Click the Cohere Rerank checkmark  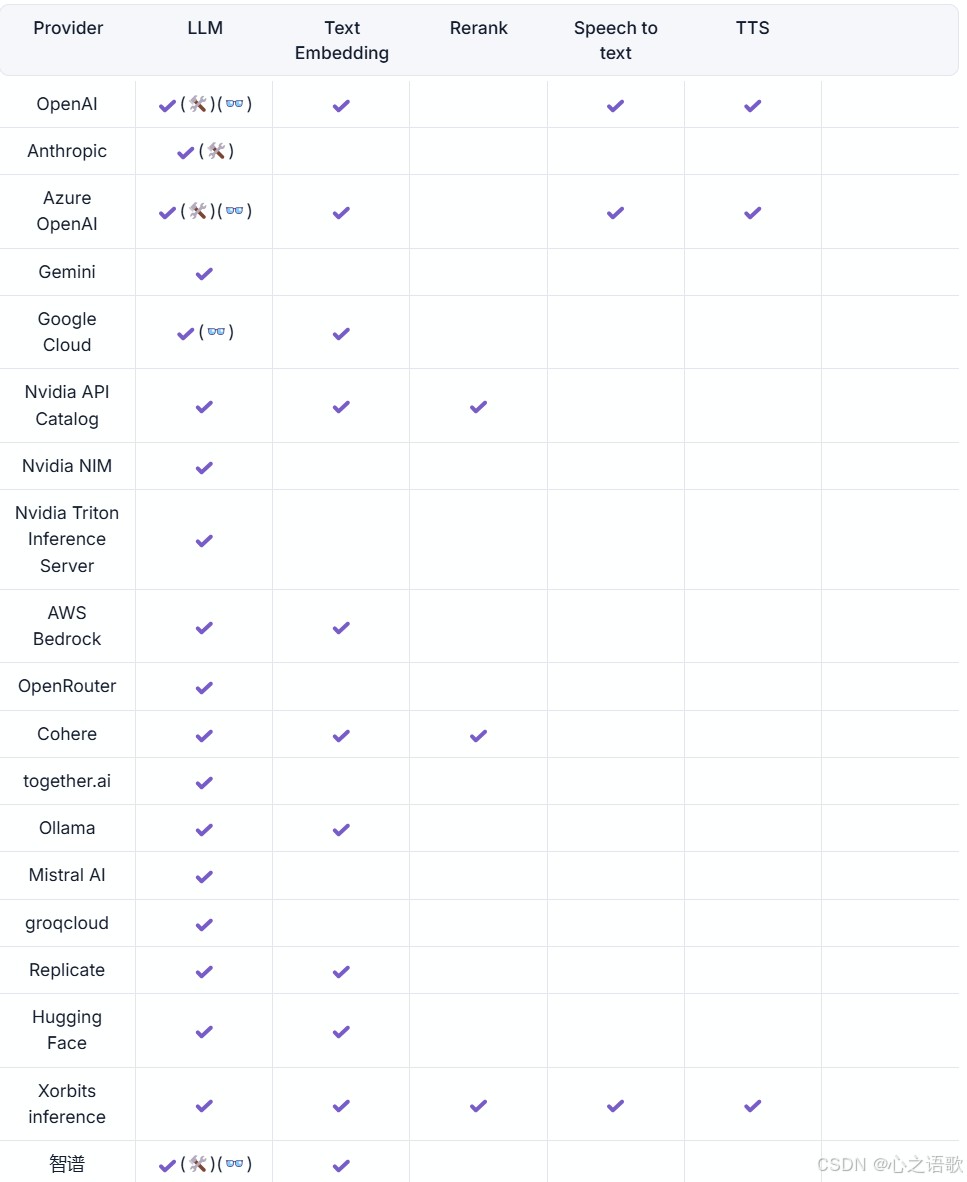(x=478, y=735)
